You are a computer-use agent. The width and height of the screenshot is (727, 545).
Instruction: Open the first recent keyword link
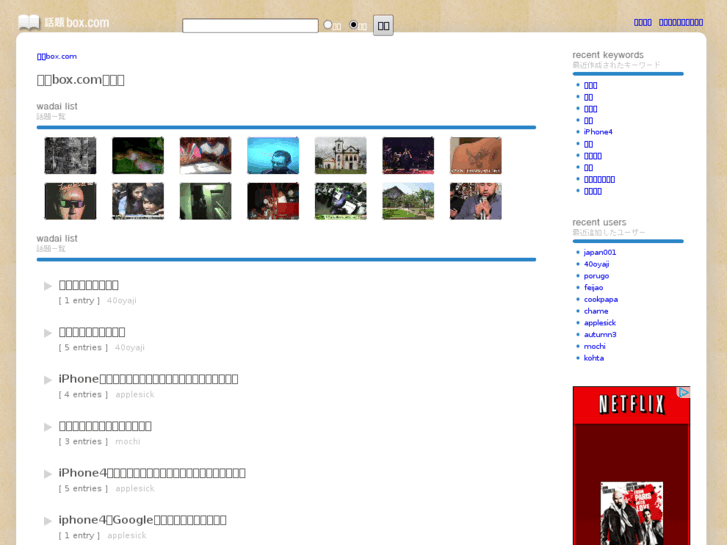(590, 85)
